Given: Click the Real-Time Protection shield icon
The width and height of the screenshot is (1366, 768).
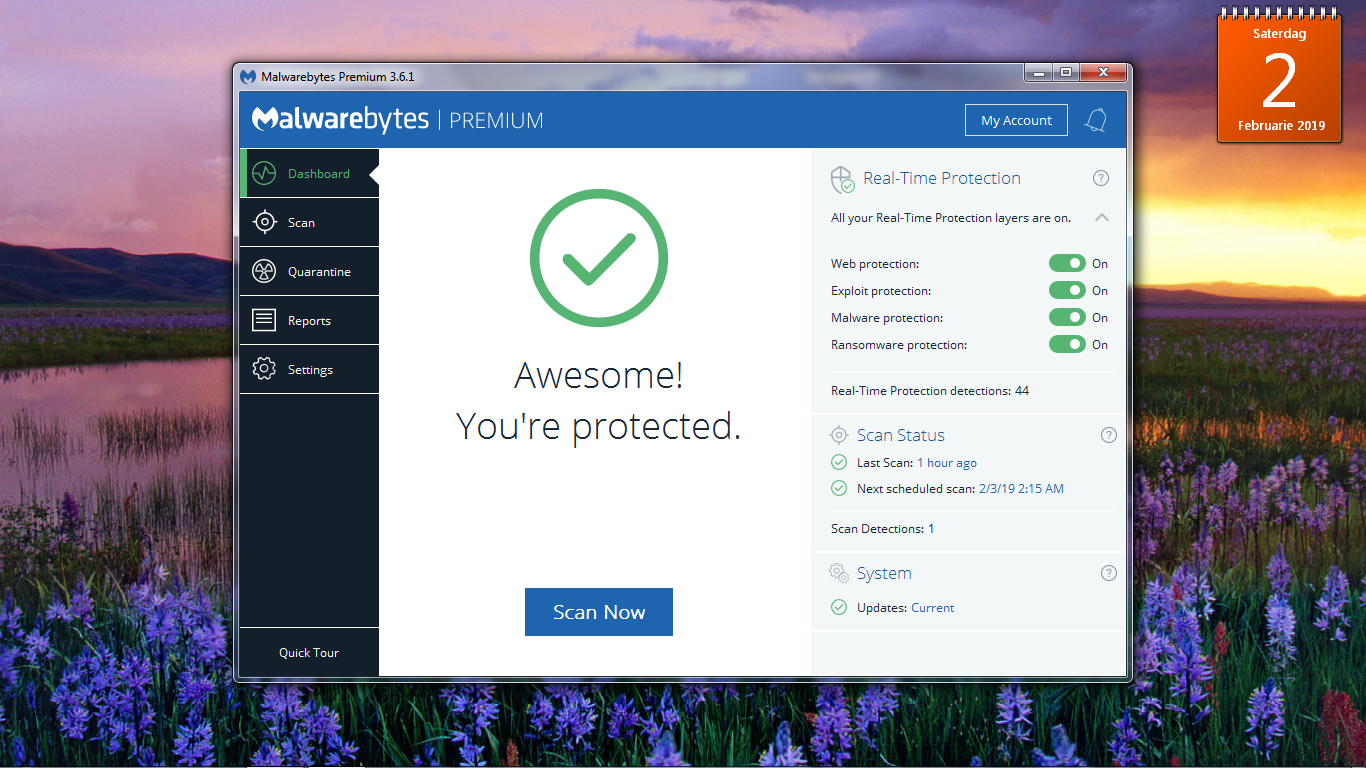Looking at the screenshot, I should pos(841,178).
